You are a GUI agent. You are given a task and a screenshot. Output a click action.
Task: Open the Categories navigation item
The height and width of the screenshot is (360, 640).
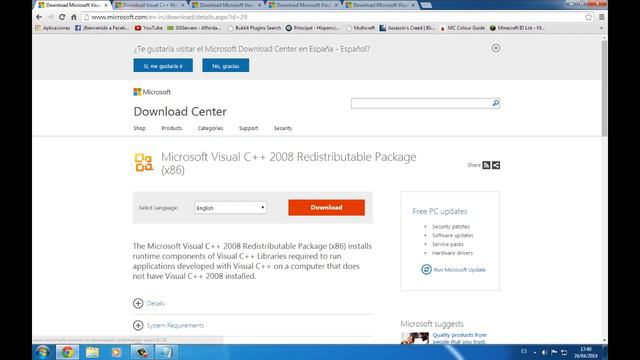click(211, 128)
